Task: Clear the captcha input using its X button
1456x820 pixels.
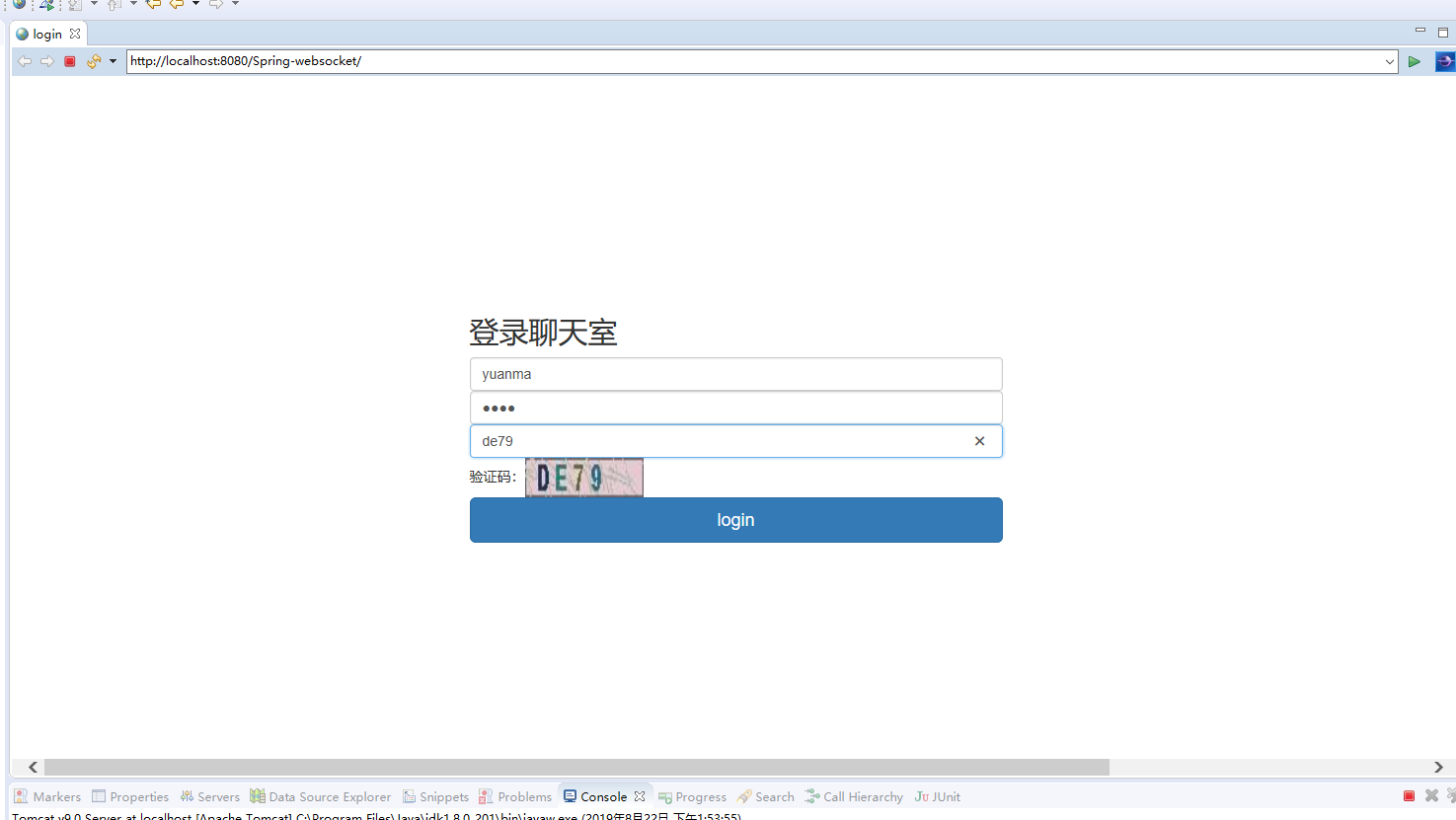Action: point(978,441)
